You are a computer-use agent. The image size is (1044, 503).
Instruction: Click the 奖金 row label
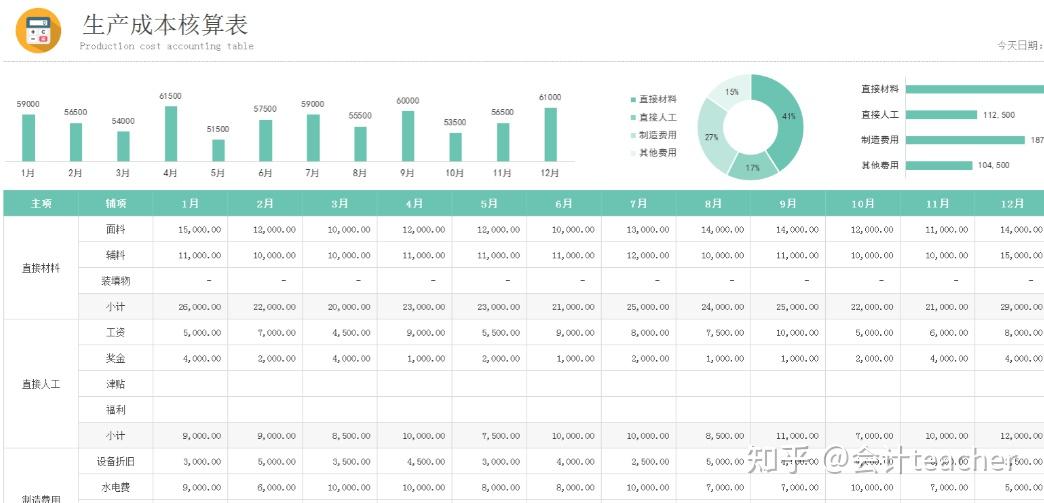tap(116, 358)
